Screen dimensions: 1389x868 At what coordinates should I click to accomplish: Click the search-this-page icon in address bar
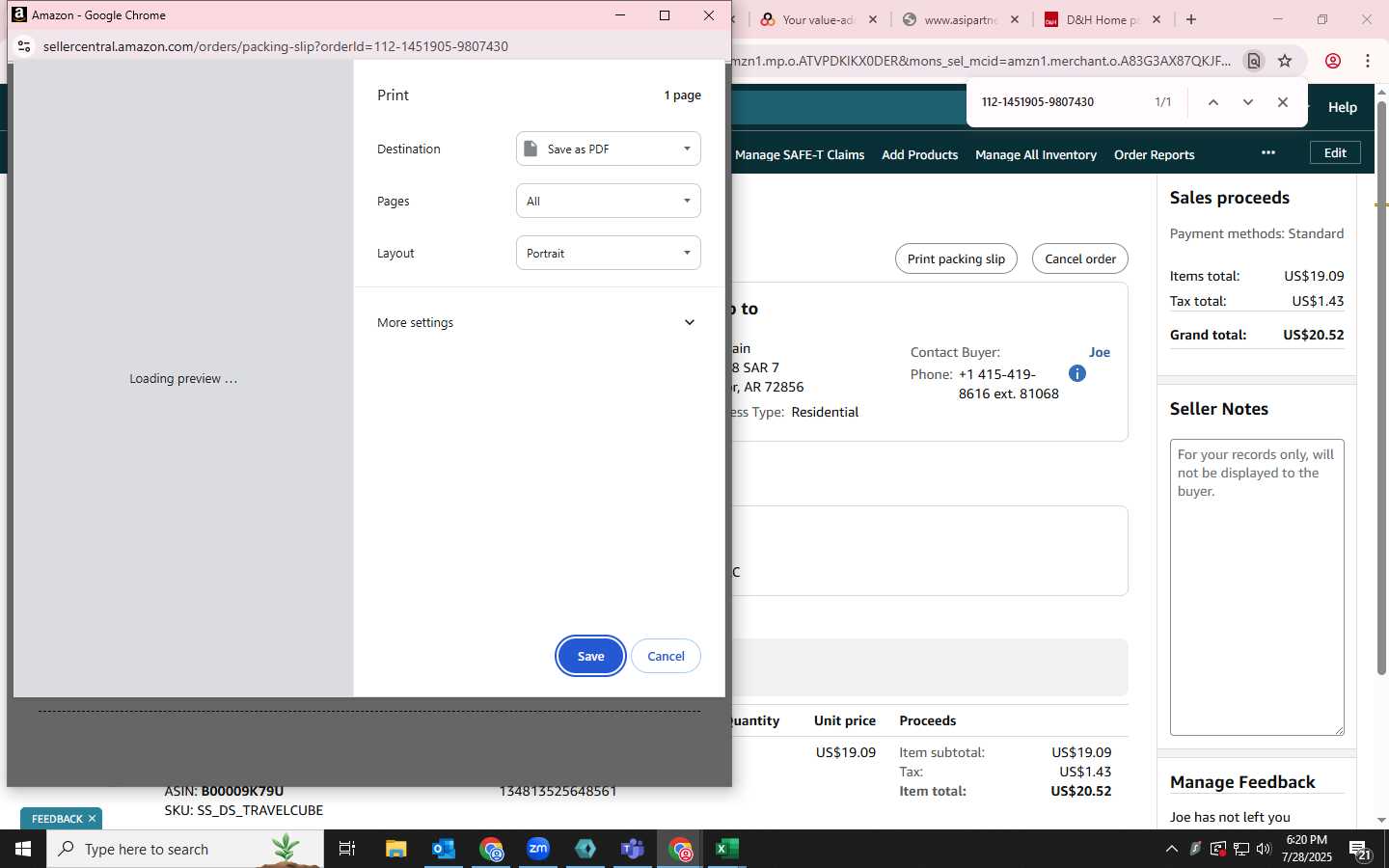point(1254,61)
